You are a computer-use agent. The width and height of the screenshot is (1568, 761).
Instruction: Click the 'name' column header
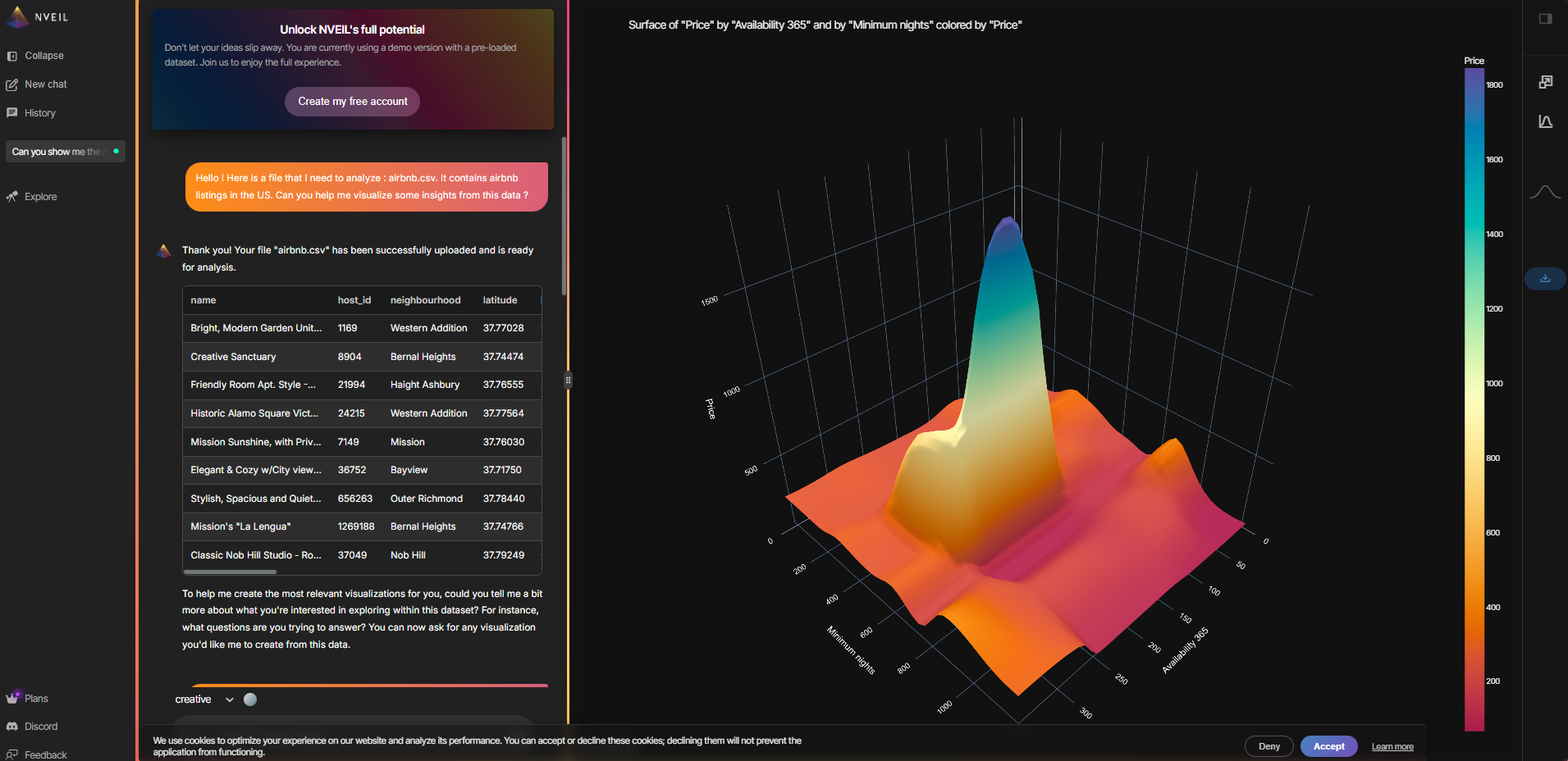click(203, 300)
